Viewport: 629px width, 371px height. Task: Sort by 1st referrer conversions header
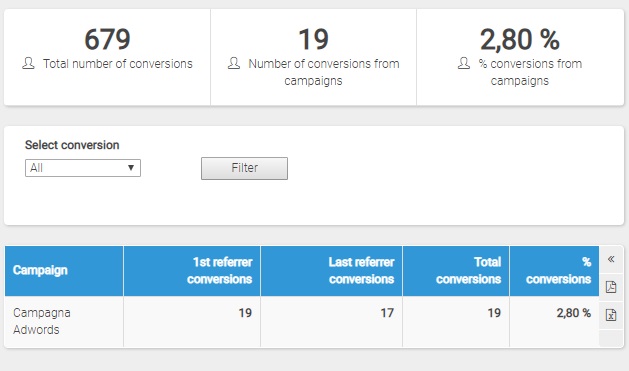pos(219,271)
